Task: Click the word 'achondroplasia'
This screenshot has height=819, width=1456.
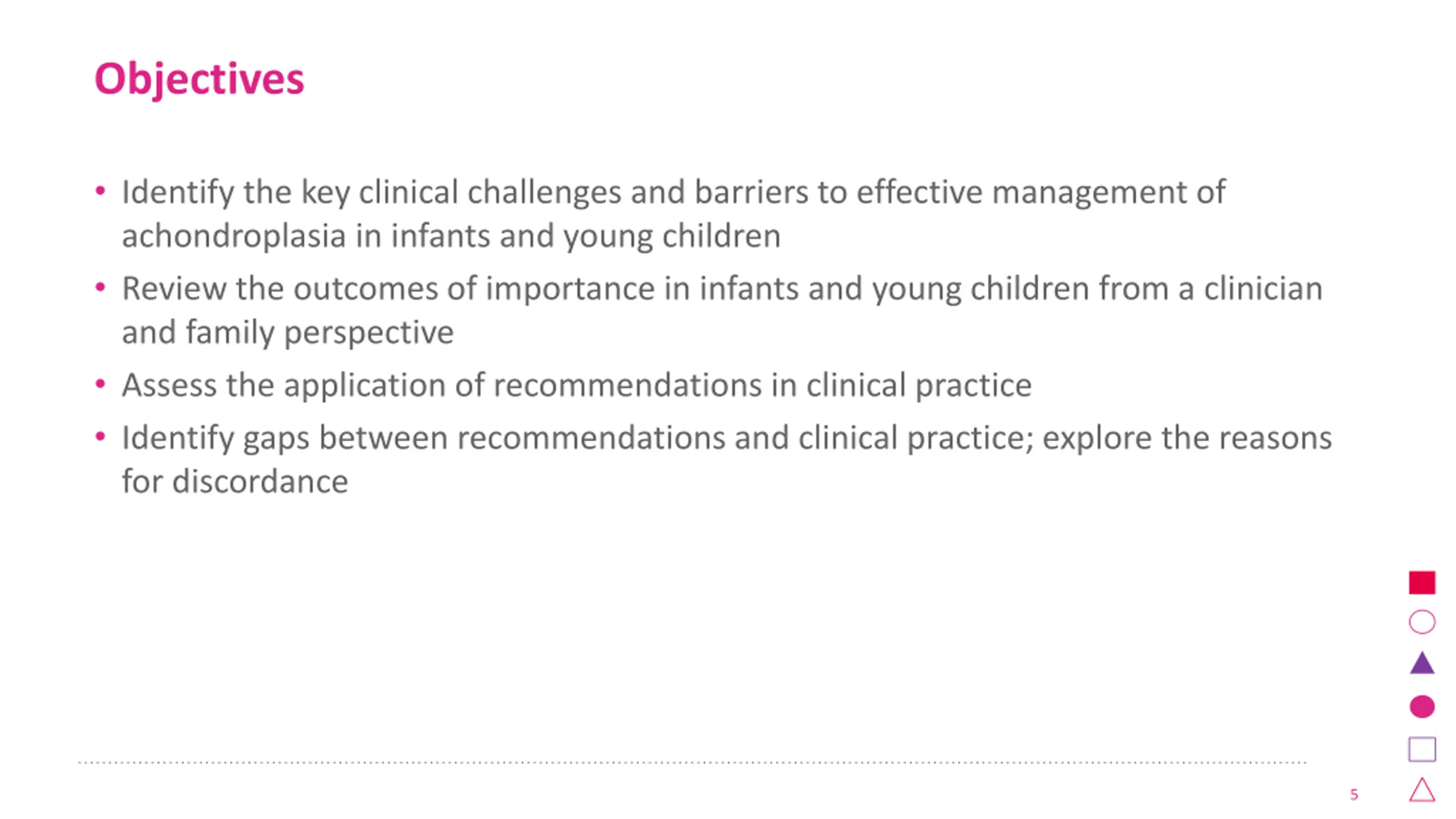Action: (x=234, y=235)
